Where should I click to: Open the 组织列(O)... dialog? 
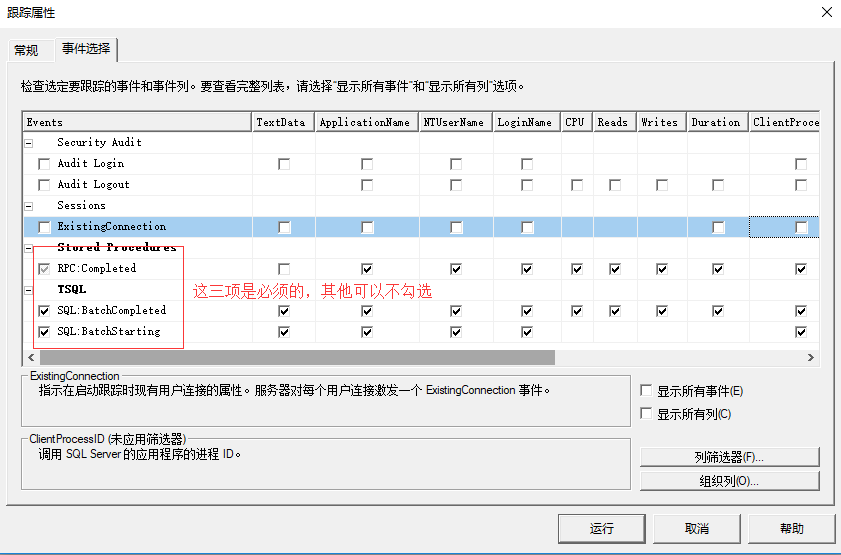coord(729,481)
